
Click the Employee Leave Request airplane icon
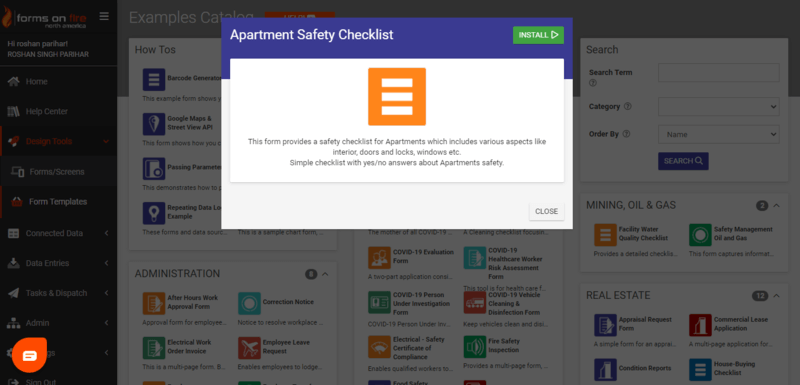coord(249,348)
